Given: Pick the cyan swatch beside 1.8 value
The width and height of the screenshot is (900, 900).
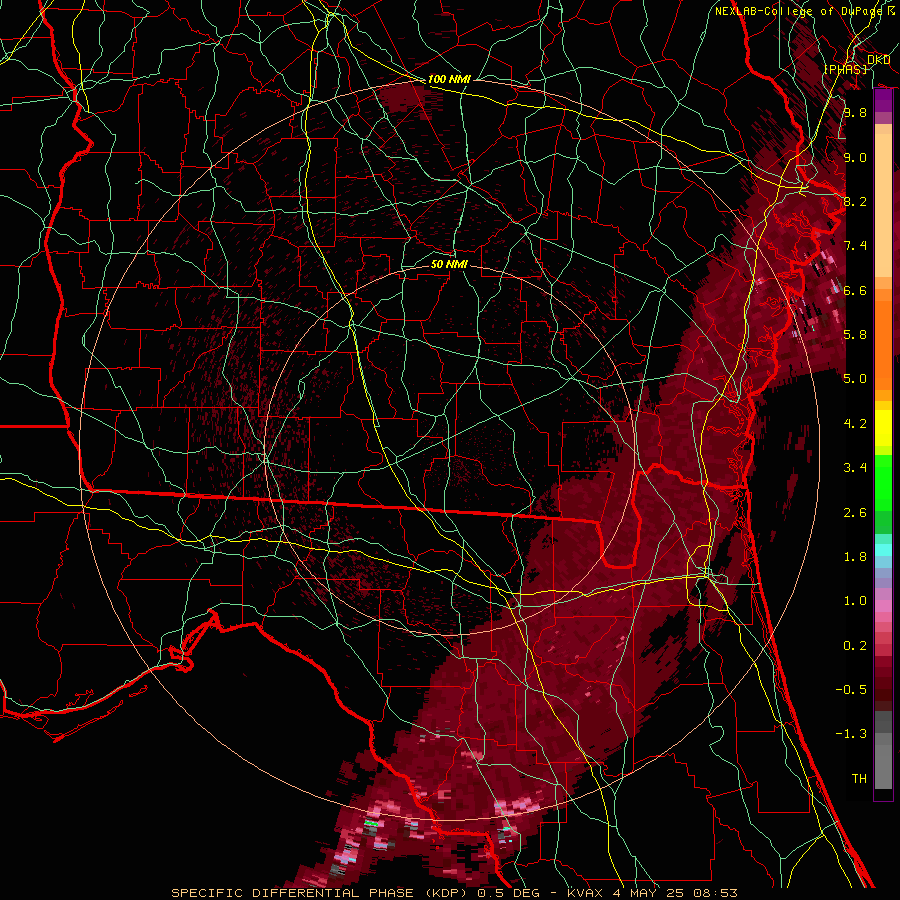Looking at the screenshot, I should click(x=883, y=550).
